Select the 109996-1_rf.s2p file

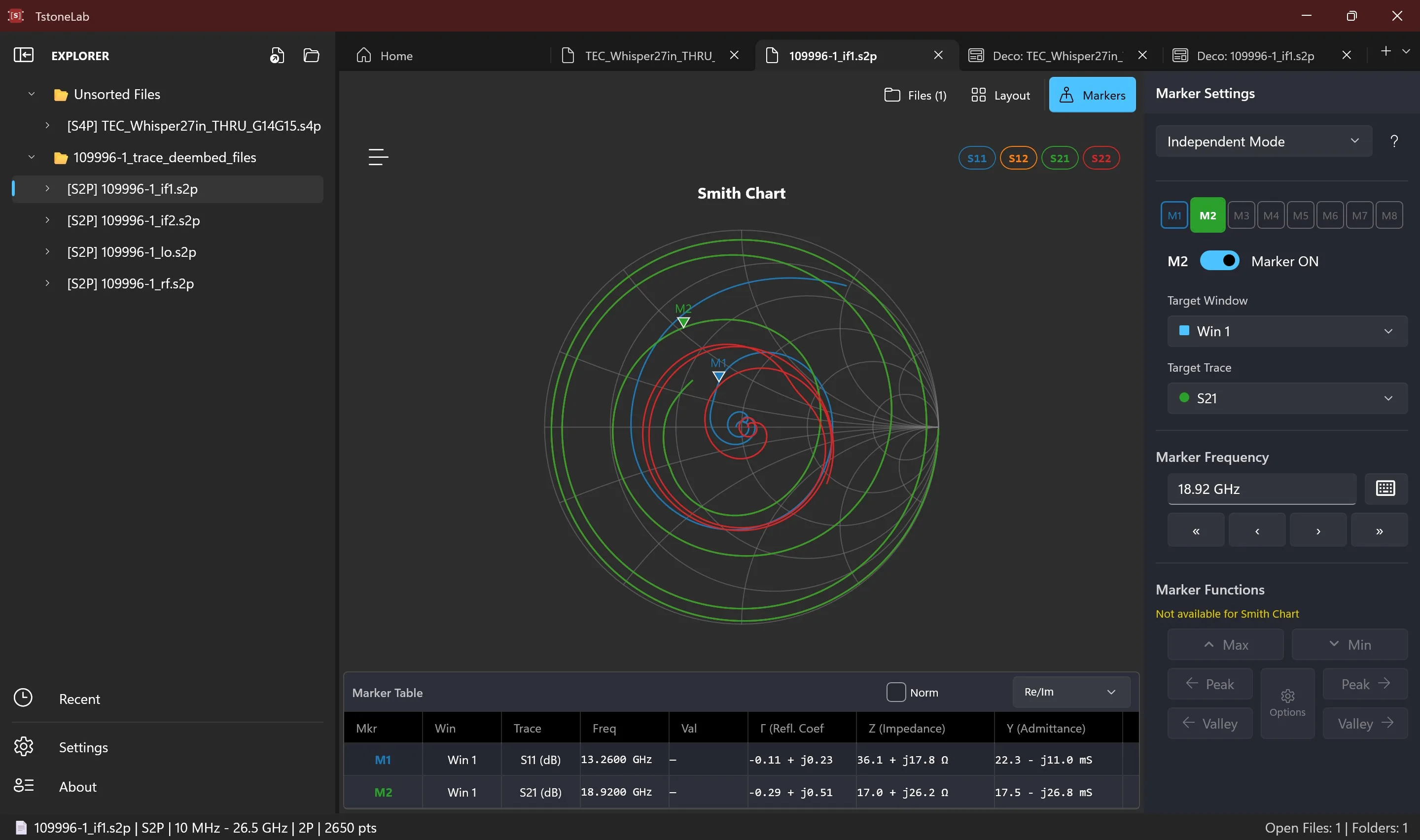click(x=130, y=283)
